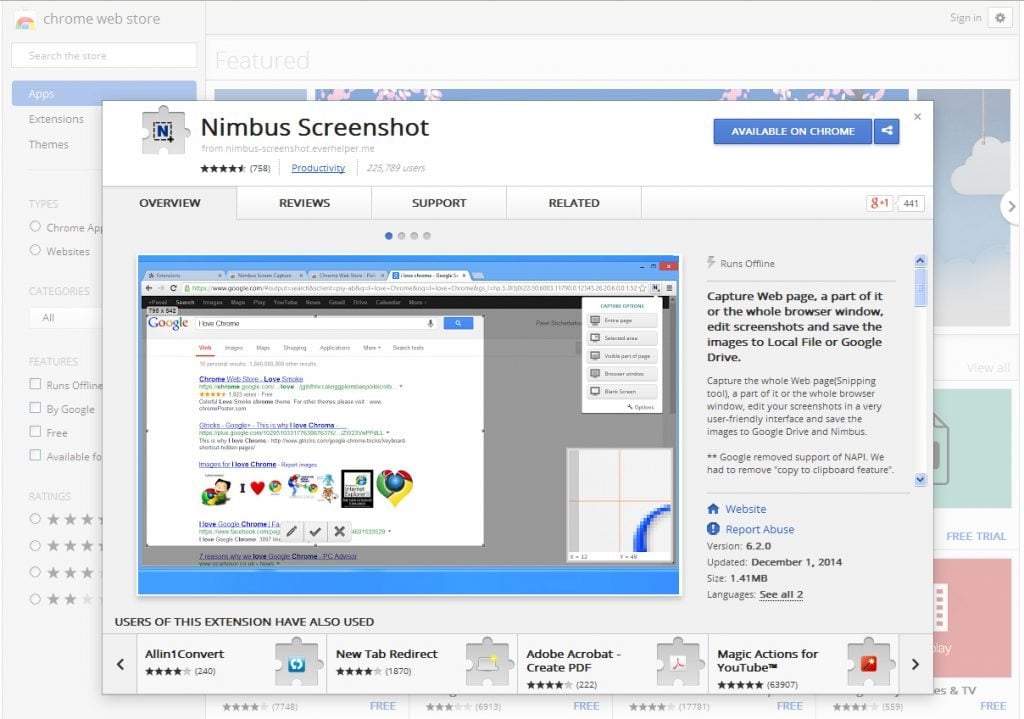Show more related extensions using the right arrow
The height and width of the screenshot is (719, 1024).
coord(915,663)
